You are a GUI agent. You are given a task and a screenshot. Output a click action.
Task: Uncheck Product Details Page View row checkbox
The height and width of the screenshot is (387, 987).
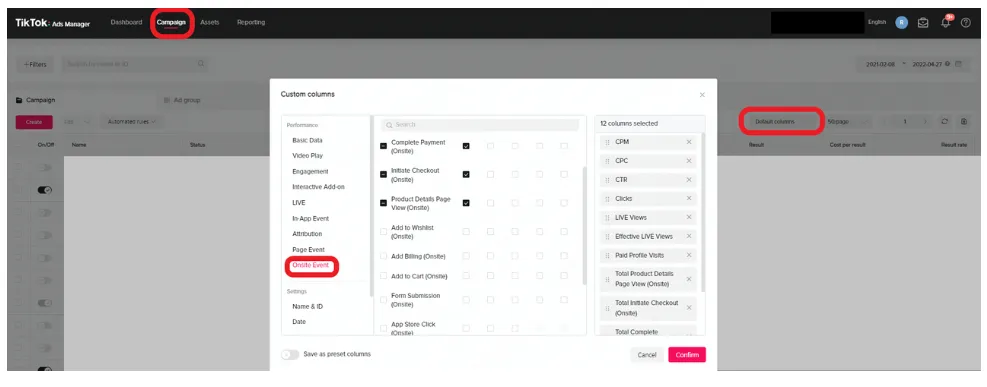click(383, 203)
